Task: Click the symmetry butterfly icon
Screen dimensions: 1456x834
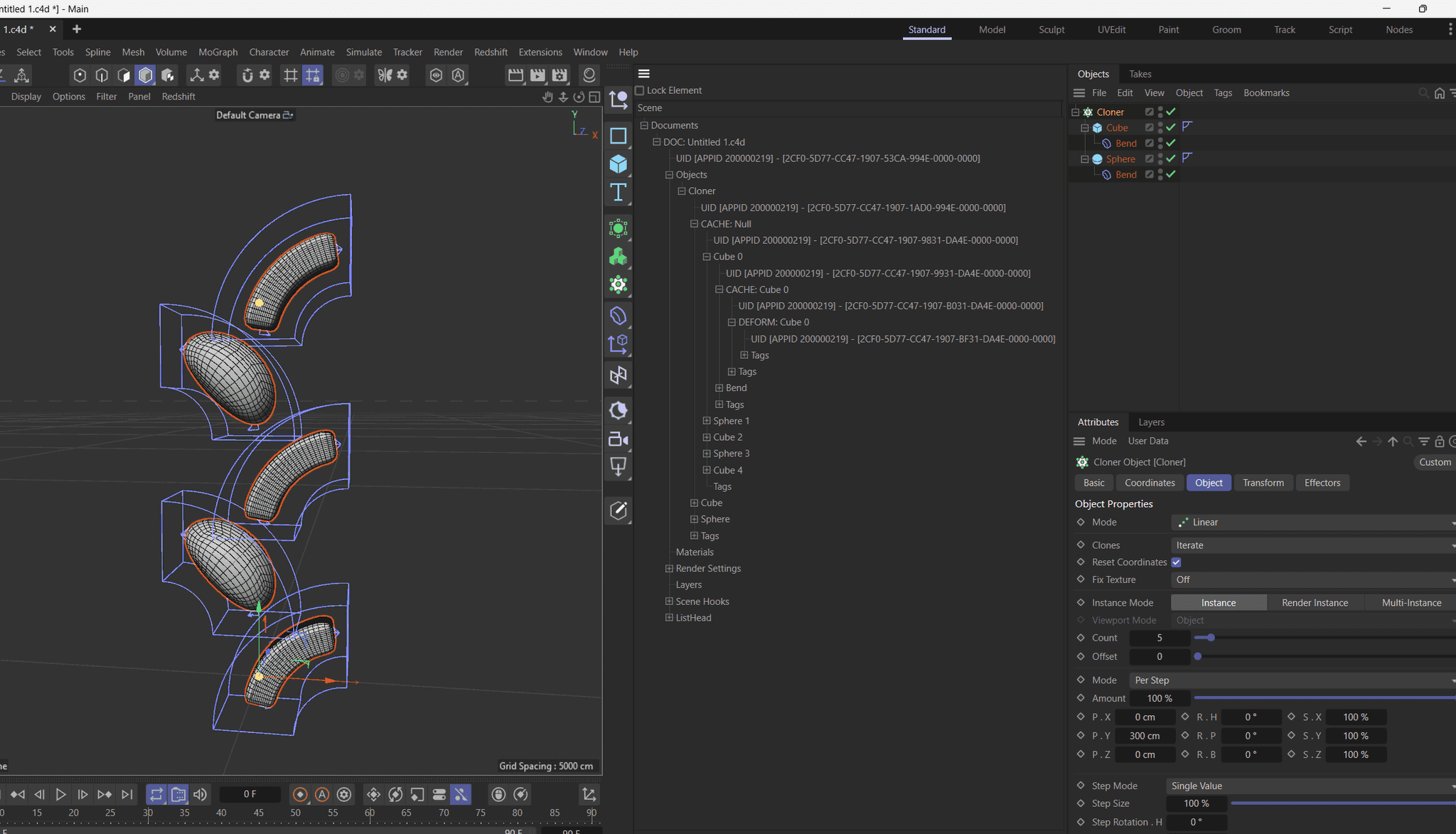Action: [385, 75]
